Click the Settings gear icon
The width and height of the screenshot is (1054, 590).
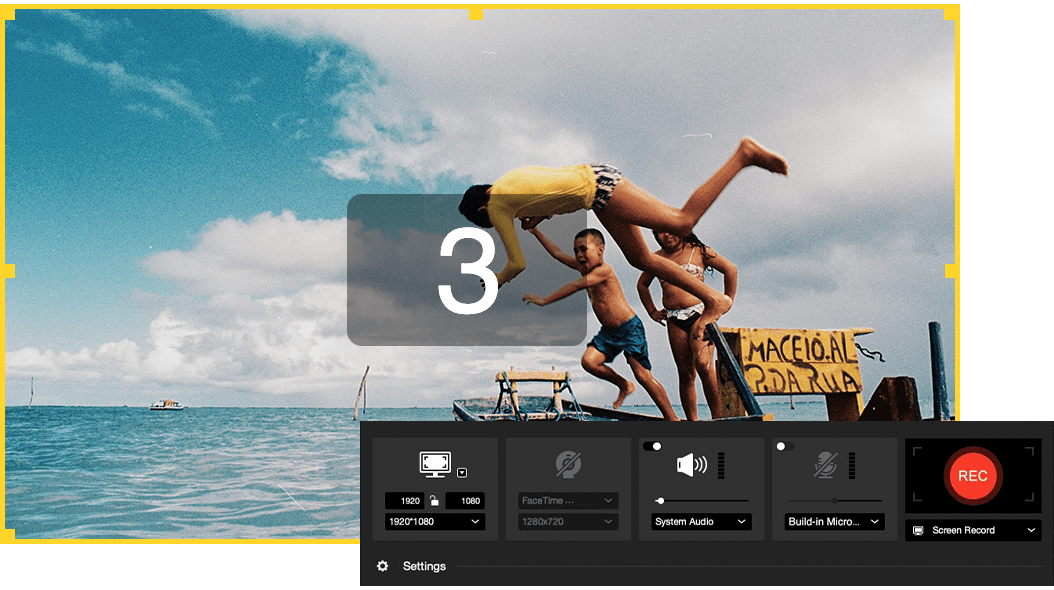(x=382, y=566)
